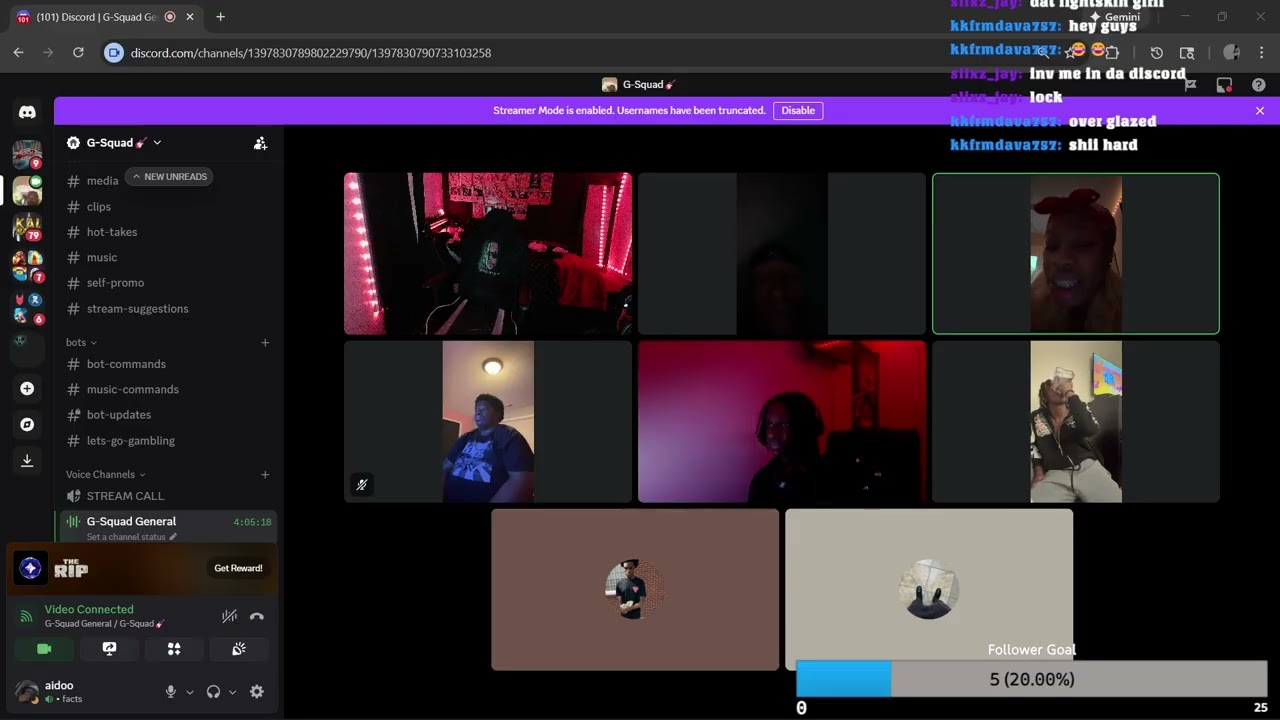Click aidoo user avatar in user panel

pyautogui.click(x=27, y=691)
